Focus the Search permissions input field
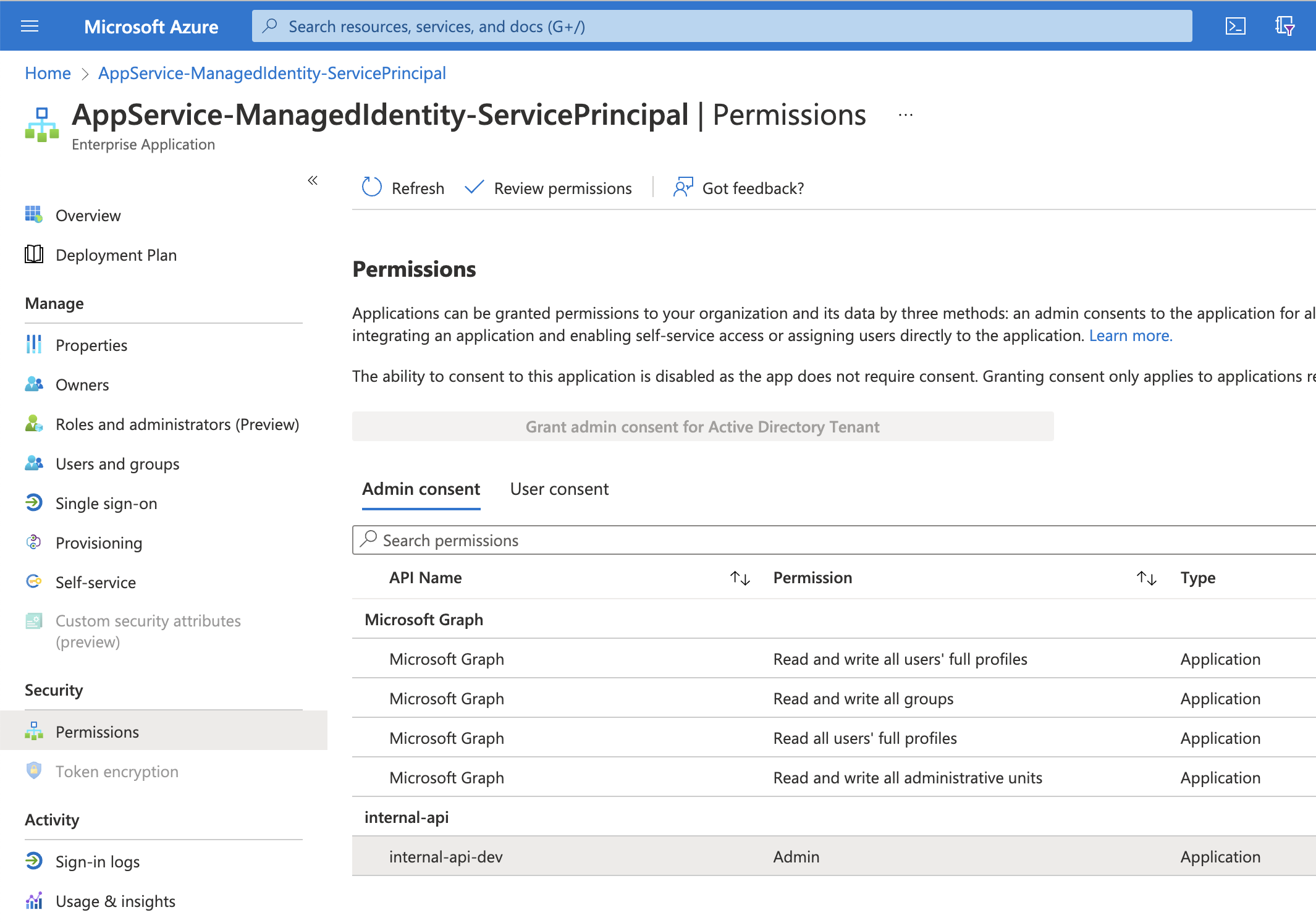The image size is (1316, 923). point(834,540)
